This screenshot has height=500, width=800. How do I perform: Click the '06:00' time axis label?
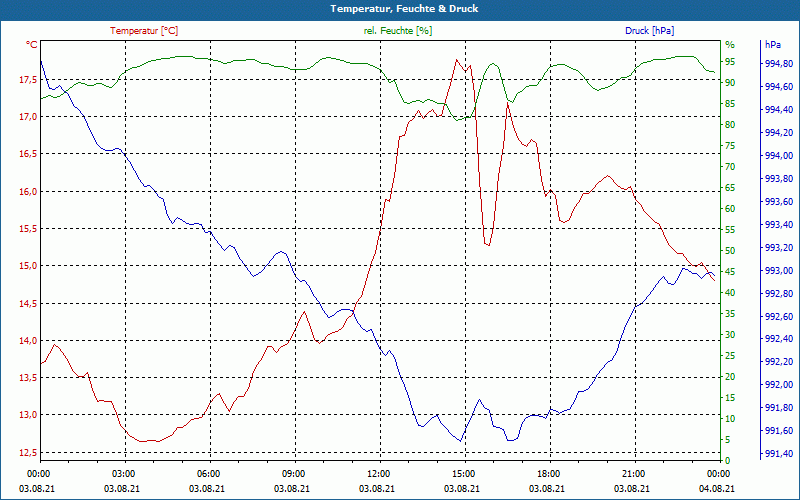pos(208,473)
